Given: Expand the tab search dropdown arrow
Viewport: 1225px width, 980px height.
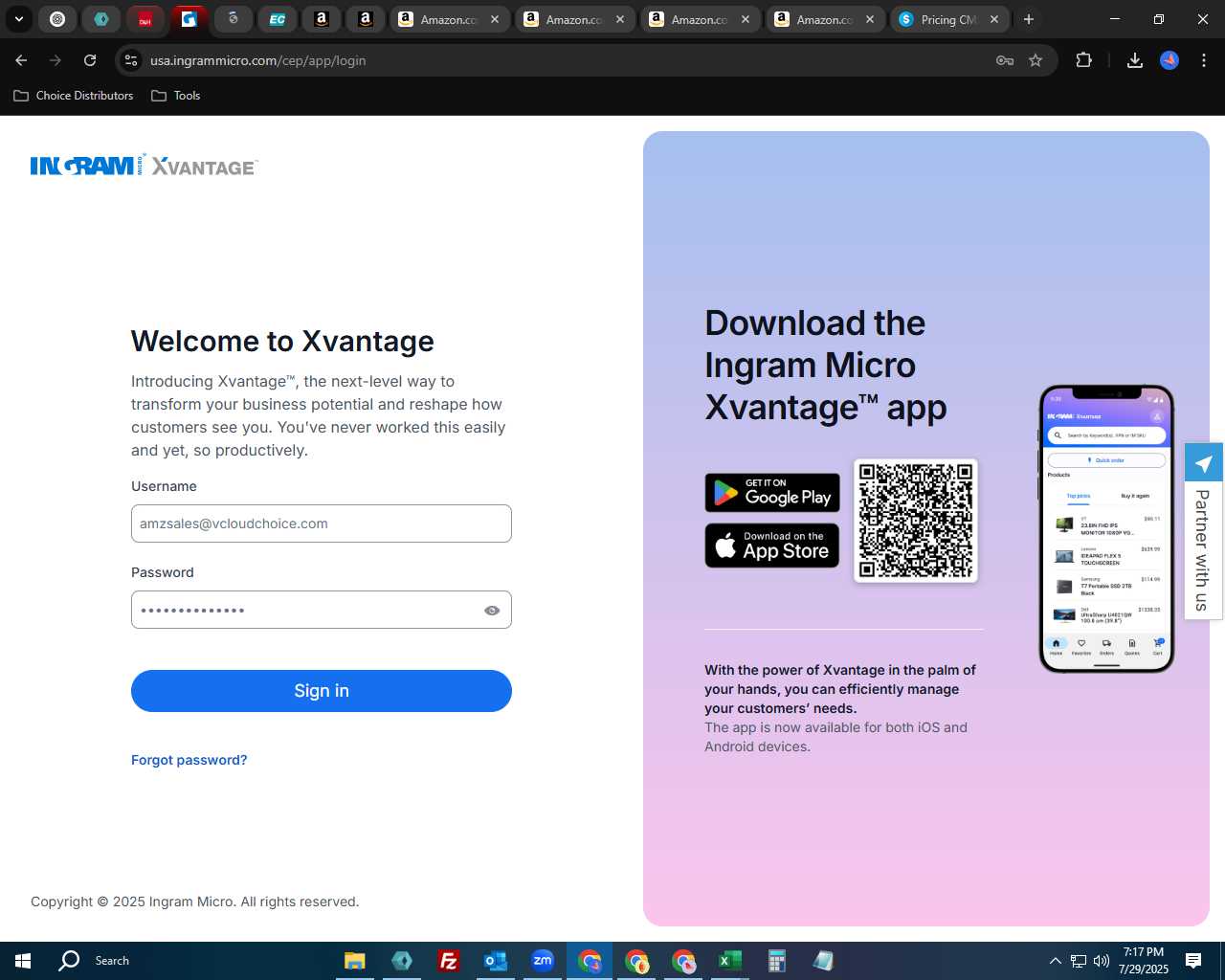Looking at the screenshot, I should (18, 19).
